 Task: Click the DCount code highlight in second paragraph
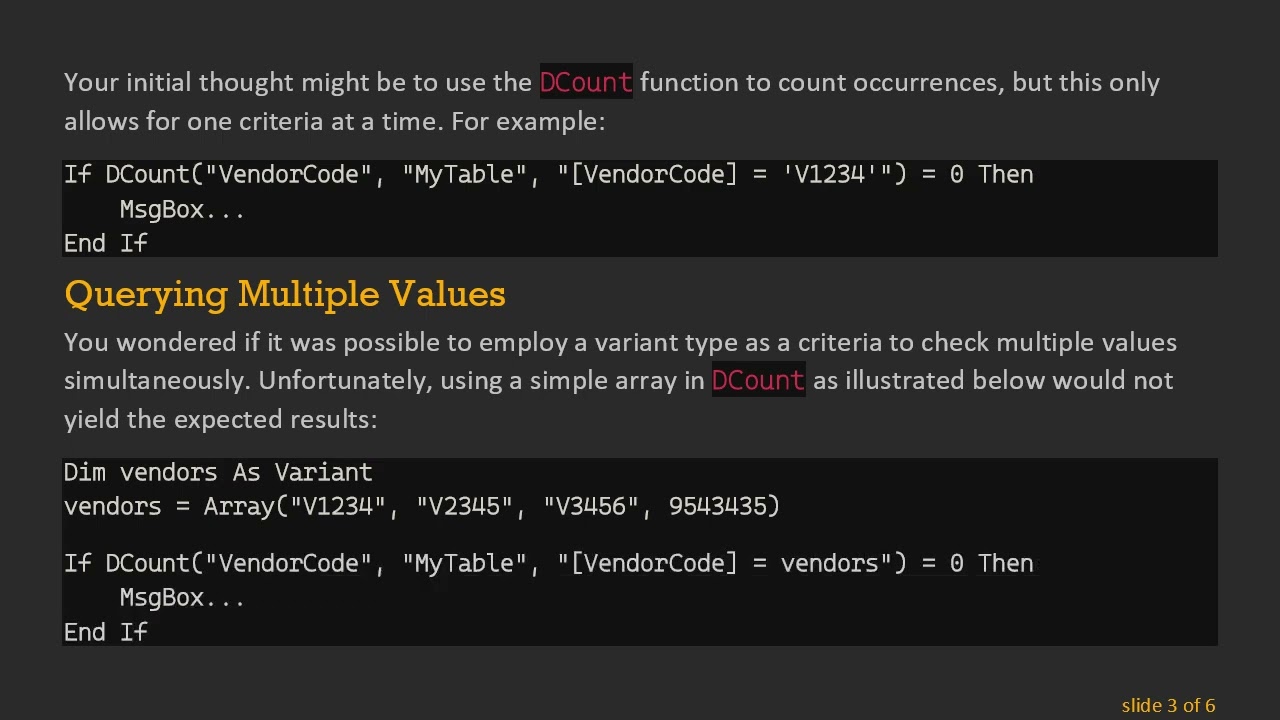click(x=758, y=380)
